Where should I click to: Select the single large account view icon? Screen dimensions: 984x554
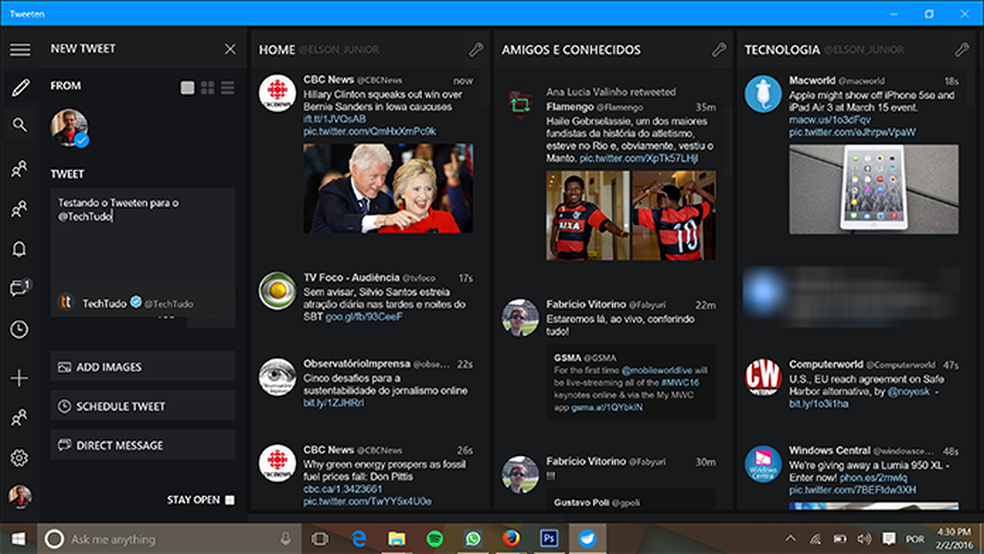point(187,88)
